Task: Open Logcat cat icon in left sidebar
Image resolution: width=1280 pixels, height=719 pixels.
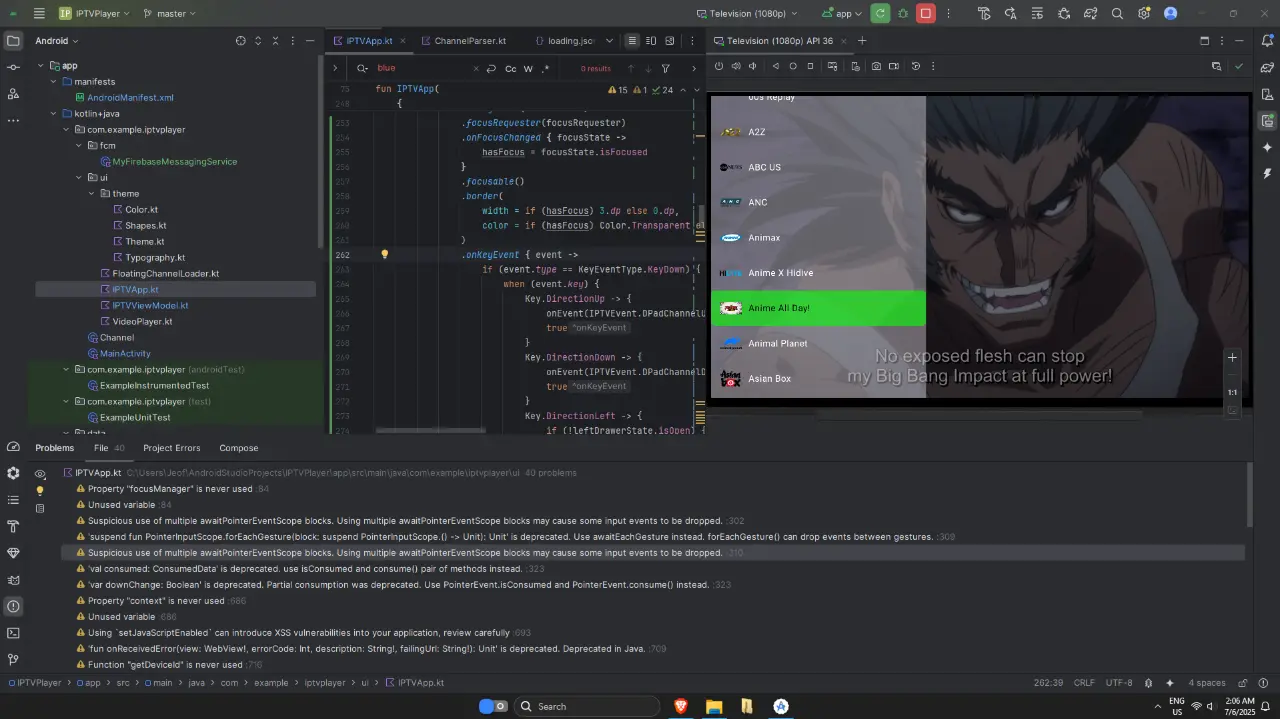Action: 13,580
